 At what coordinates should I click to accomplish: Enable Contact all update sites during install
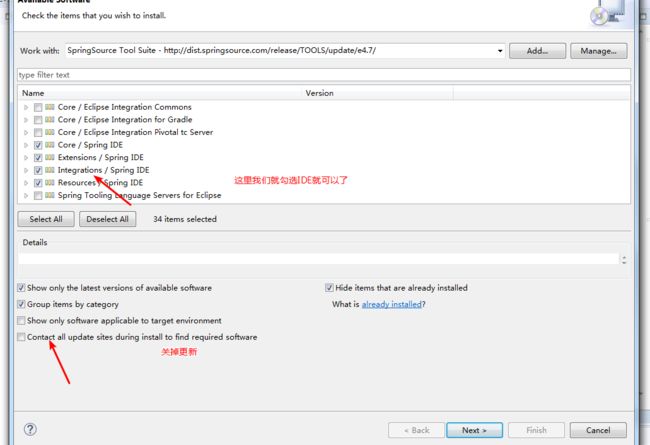click(21, 337)
